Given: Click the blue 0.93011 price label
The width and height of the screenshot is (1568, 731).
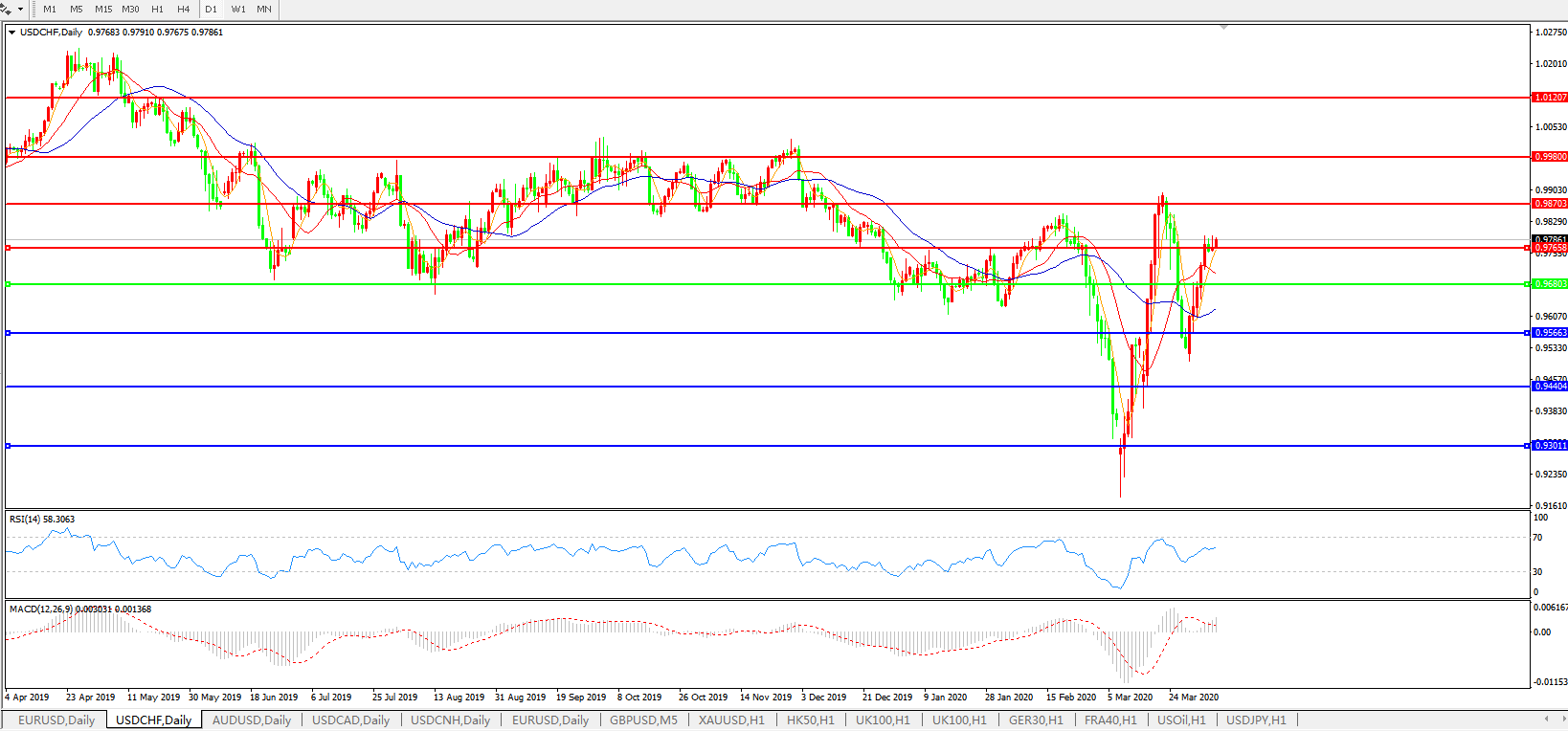Looking at the screenshot, I should 1550,446.
